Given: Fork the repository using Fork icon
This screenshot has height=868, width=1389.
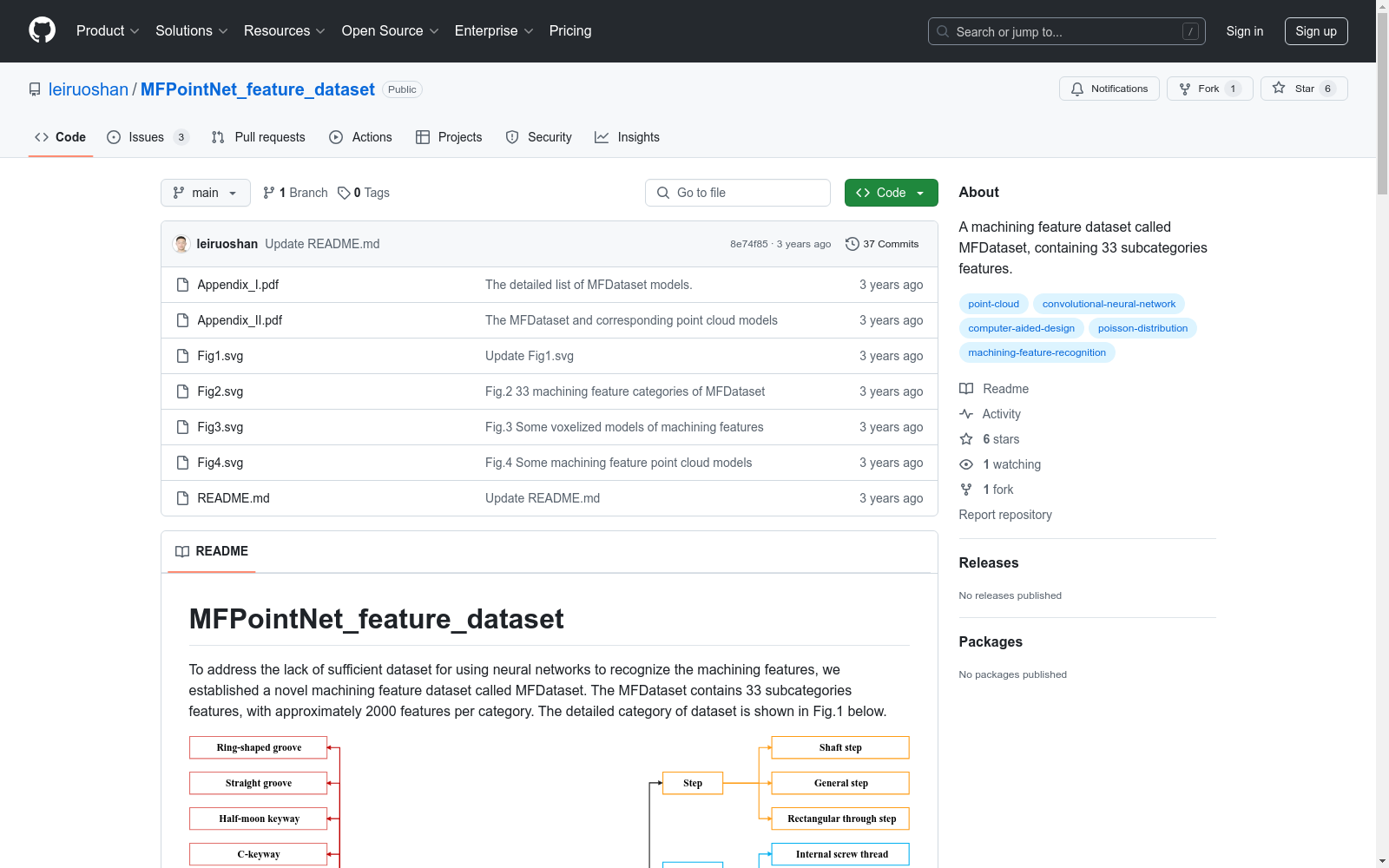Looking at the screenshot, I should (1185, 89).
